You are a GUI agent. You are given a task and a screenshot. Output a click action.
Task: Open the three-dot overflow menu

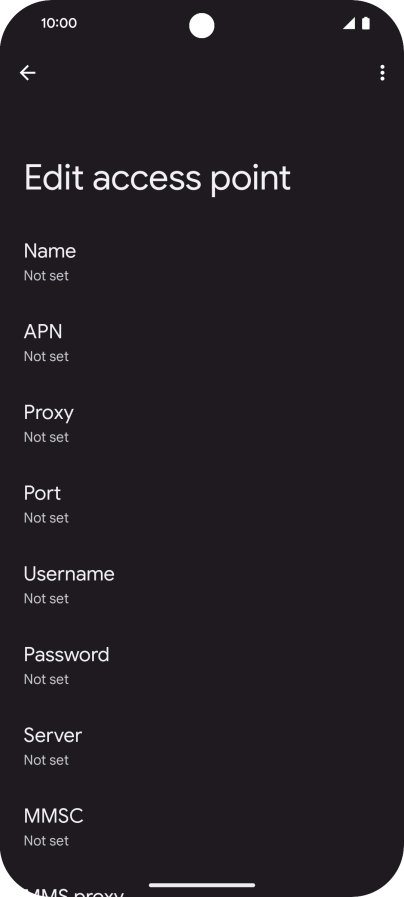(x=382, y=73)
